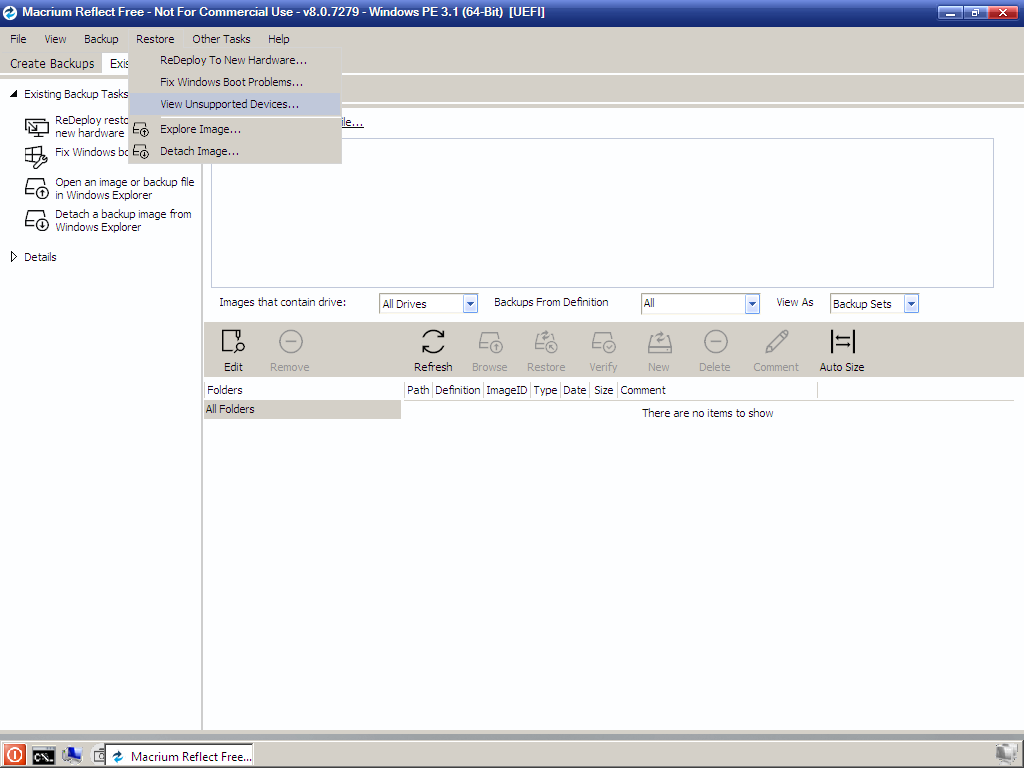Click the Restore toolbar icon
Image resolution: width=1024 pixels, height=768 pixels.
point(546,342)
